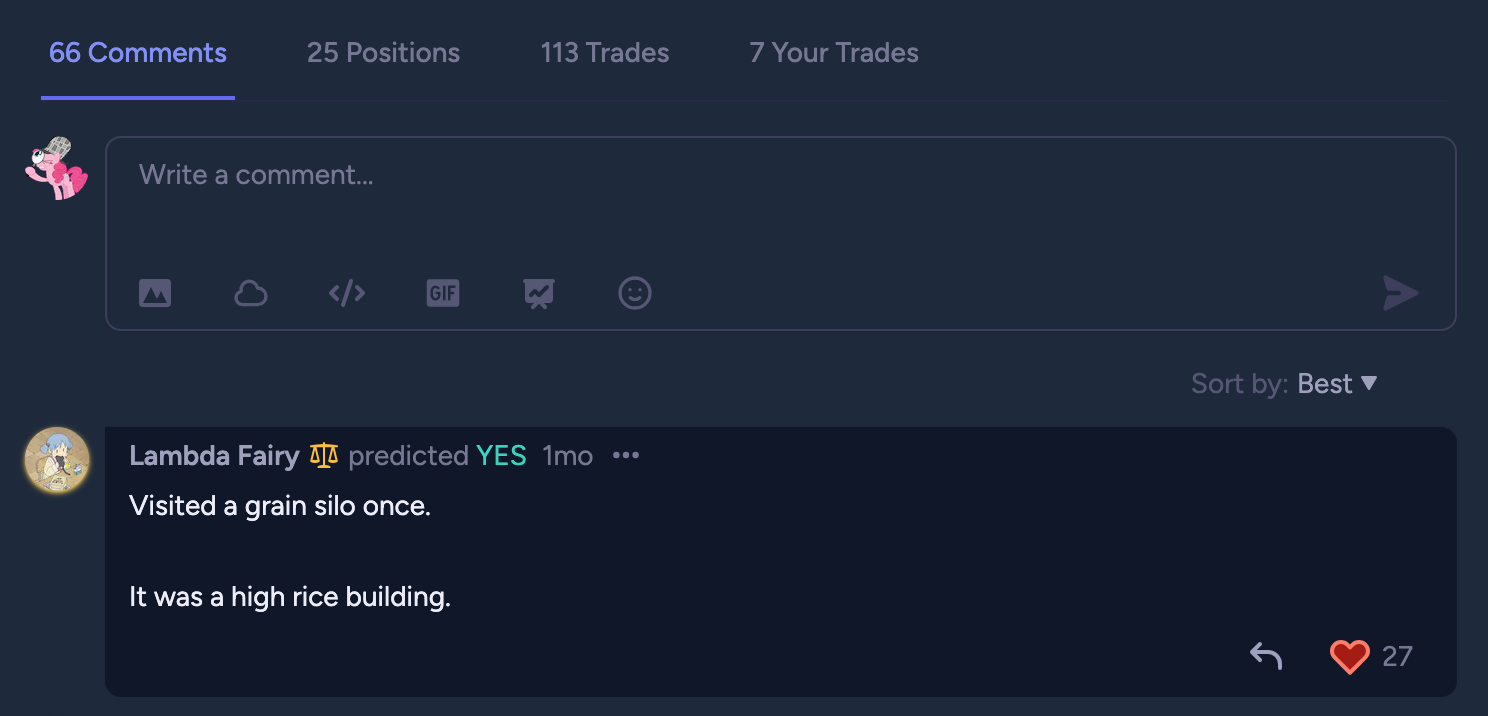Reply to Lambda Fairy's comment
1488x716 pixels.
coord(1266,656)
